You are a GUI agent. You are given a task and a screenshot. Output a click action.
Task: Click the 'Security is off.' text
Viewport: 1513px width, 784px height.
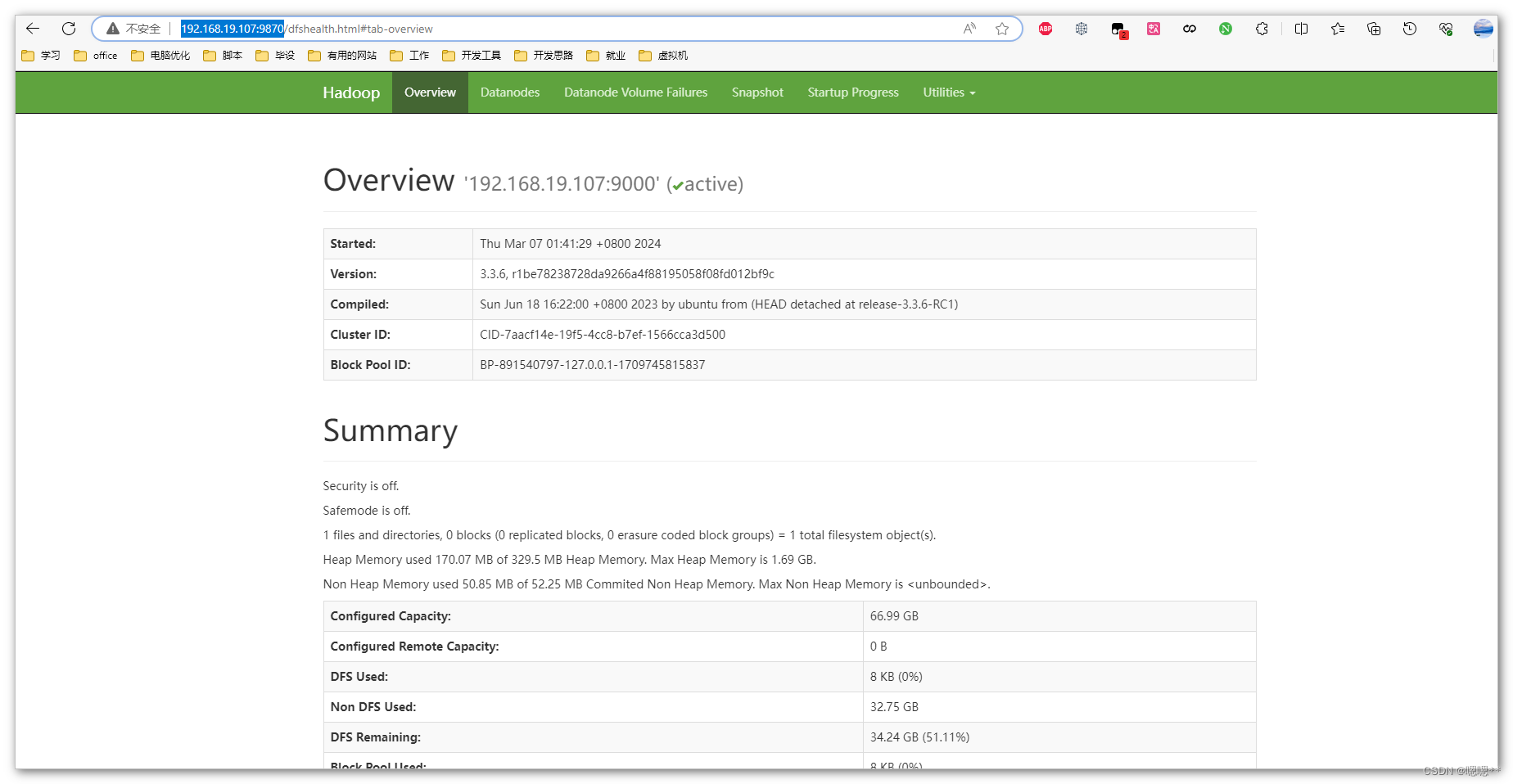point(361,486)
